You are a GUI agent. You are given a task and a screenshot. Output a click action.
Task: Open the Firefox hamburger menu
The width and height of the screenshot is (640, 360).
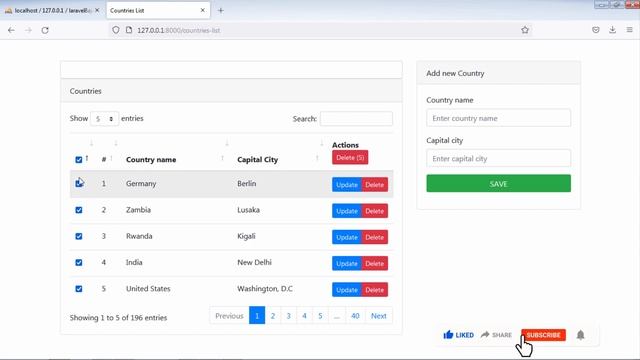point(629,30)
